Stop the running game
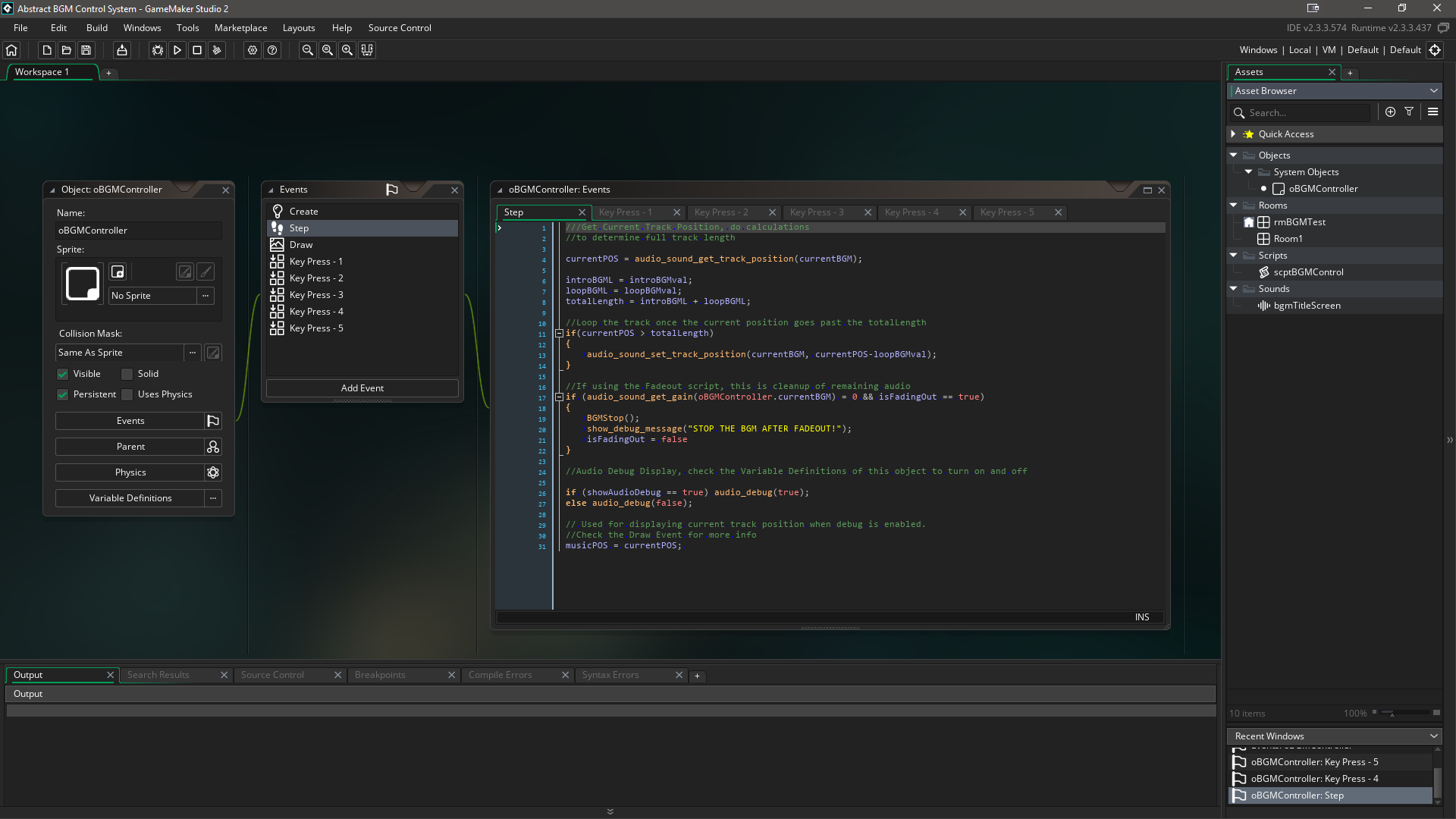The height and width of the screenshot is (819, 1456). (x=197, y=50)
